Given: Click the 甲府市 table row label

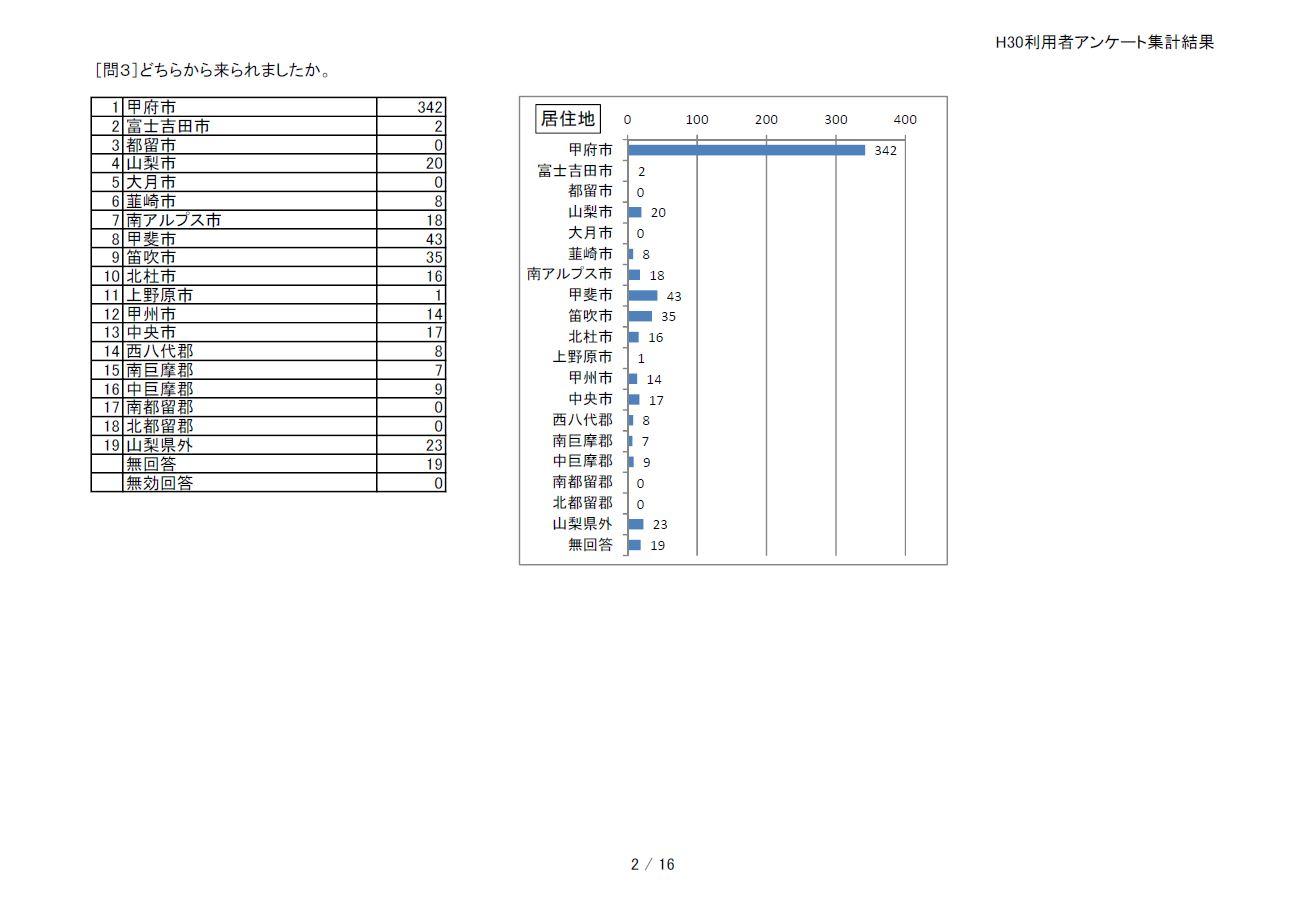Looking at the screenshot, I should pyautogui.click(x=250, y=107).
